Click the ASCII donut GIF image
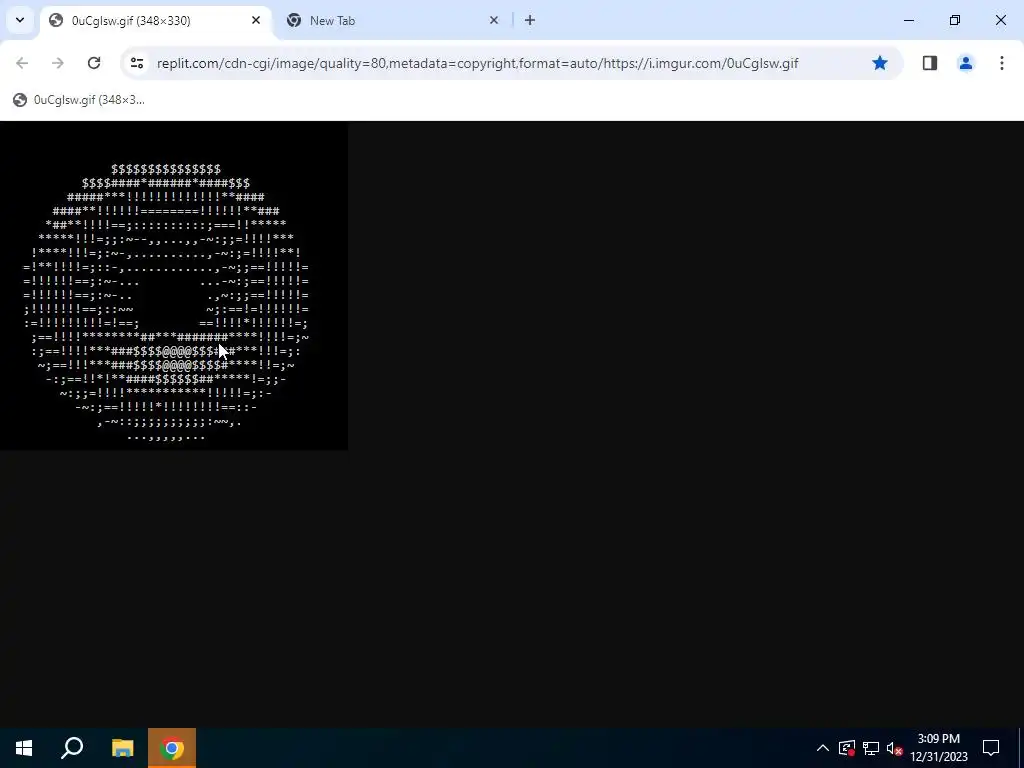This screenshot has width=1024, height=768. point(174,285)
